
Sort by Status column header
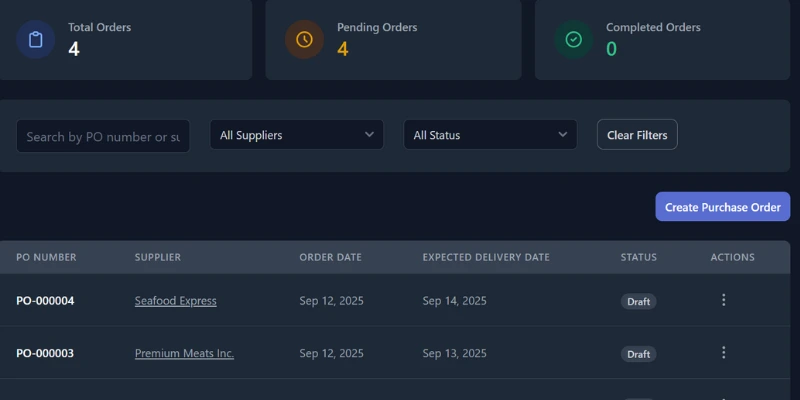(x=638, y=257)
